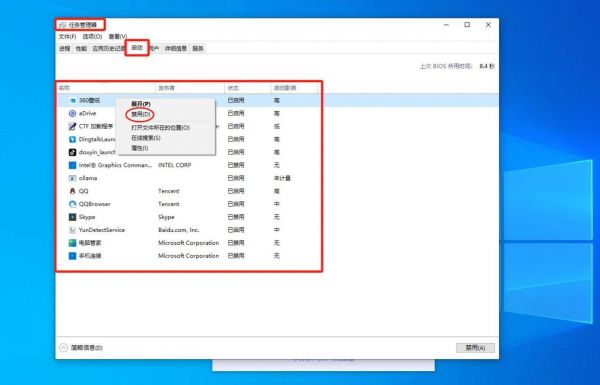This screenshot has width=600, height=385.
Task: Collapse details with 简略信息 arrow
Action: click(64, 347)
